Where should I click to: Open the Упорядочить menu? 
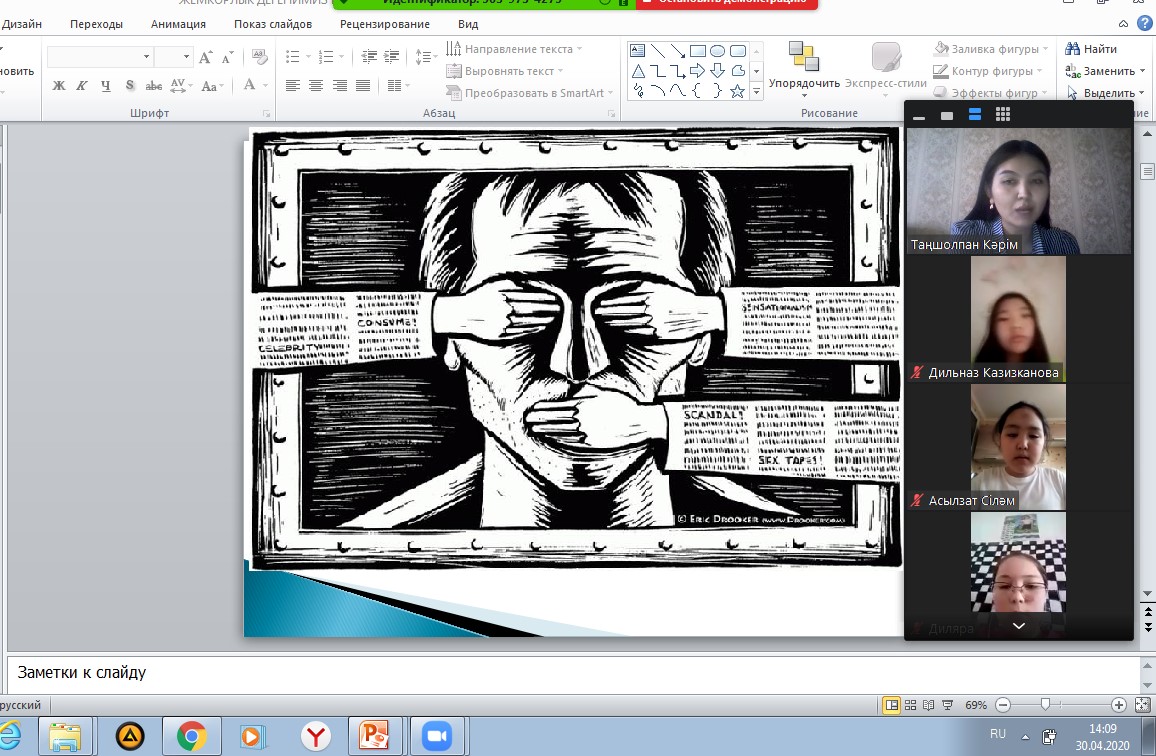(x=804, y=69)
